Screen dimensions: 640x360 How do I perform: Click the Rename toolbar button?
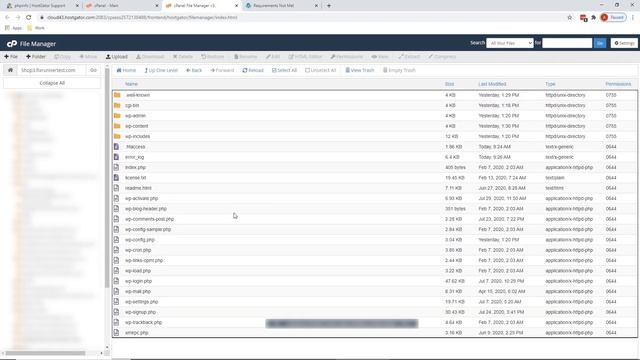click(x=245, y=57)
